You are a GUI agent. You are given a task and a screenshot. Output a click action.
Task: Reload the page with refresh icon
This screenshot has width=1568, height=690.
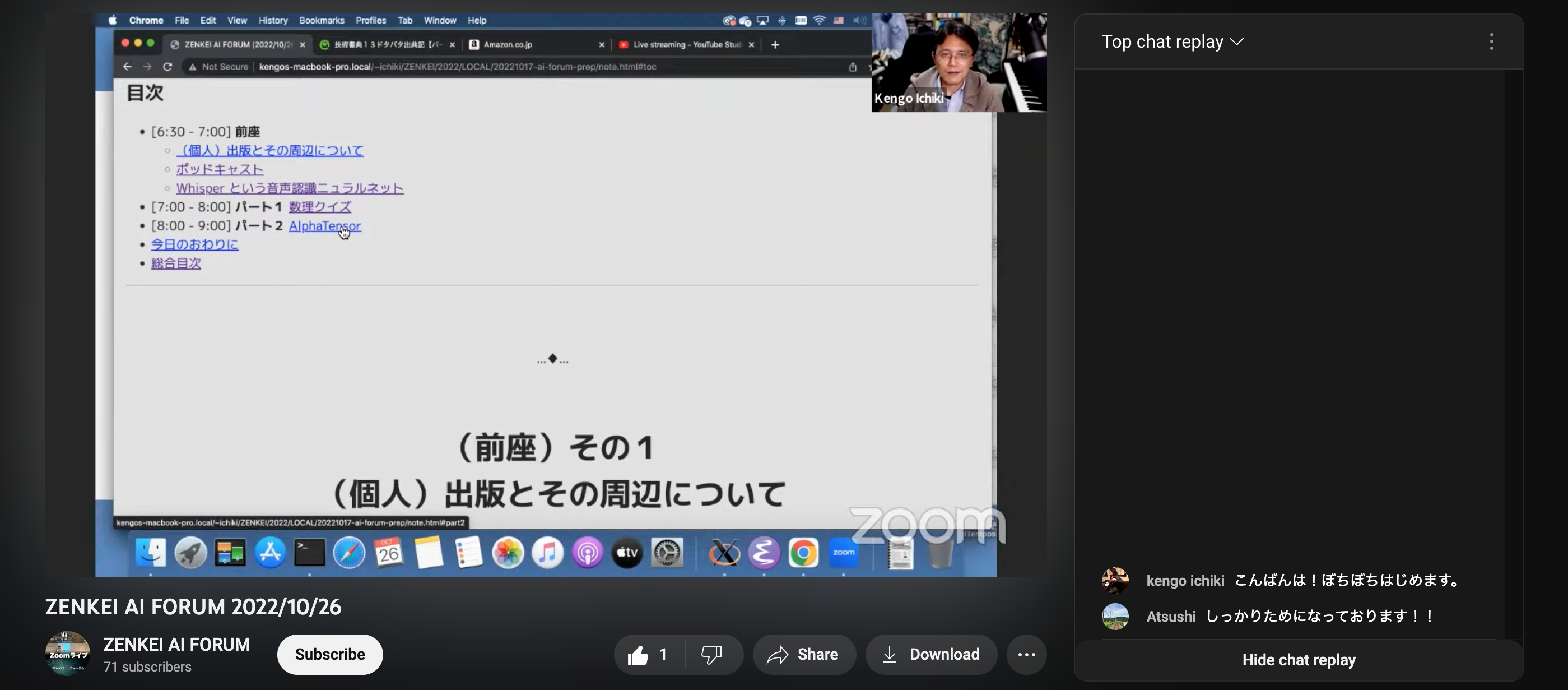[x=167, y=66]
